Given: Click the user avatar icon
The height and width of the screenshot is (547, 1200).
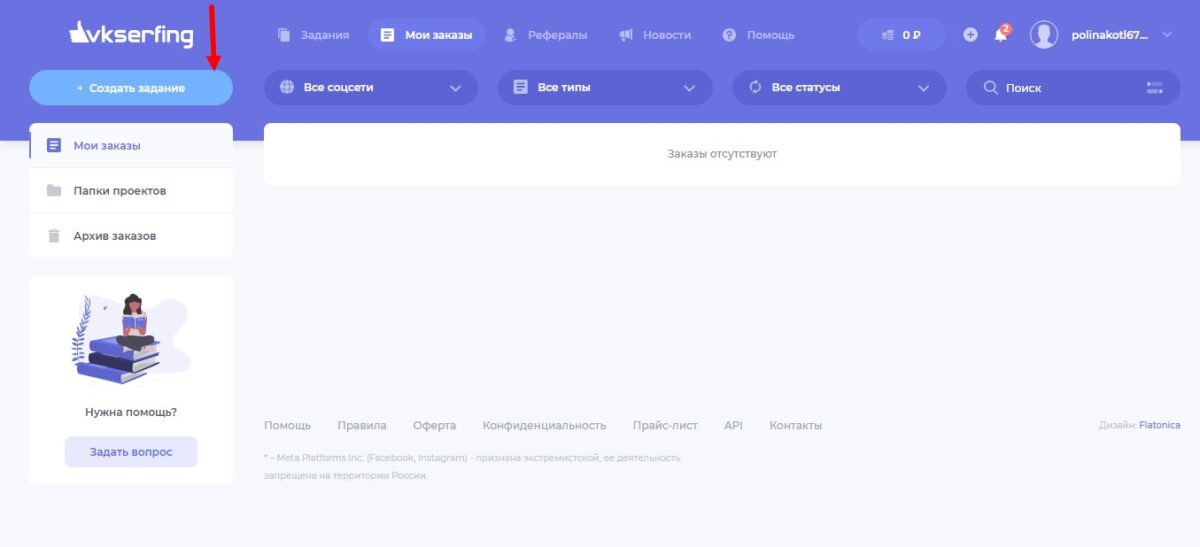Looking at the screenshot, I should tap(1044, 35).
